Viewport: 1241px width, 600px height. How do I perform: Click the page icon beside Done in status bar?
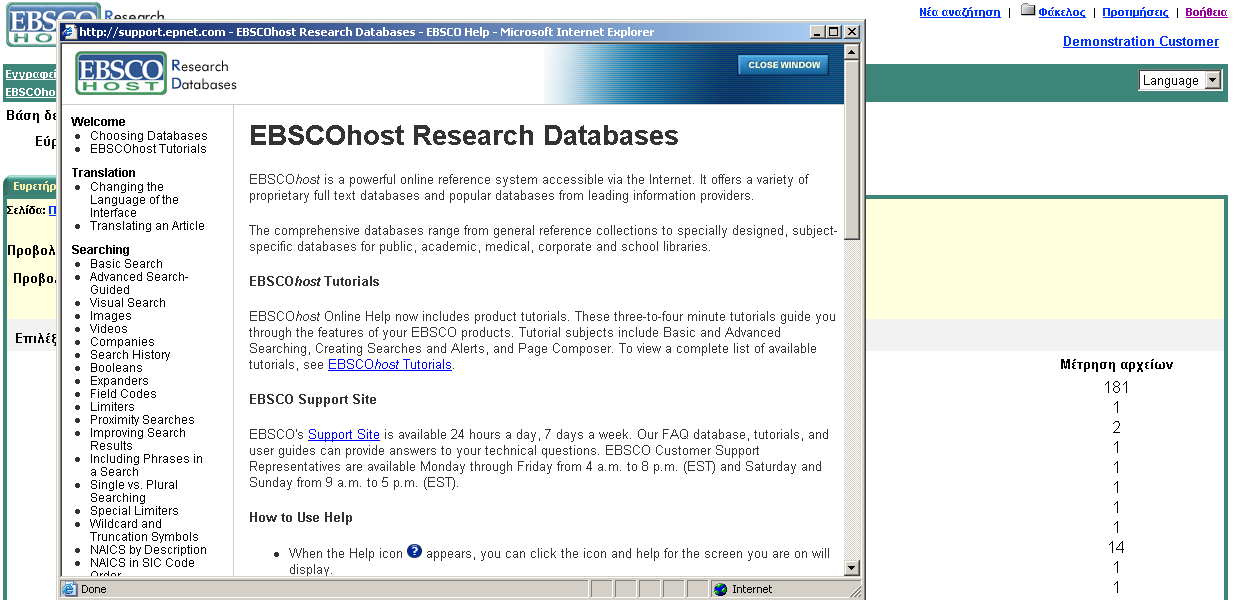(x=69, y=589)
